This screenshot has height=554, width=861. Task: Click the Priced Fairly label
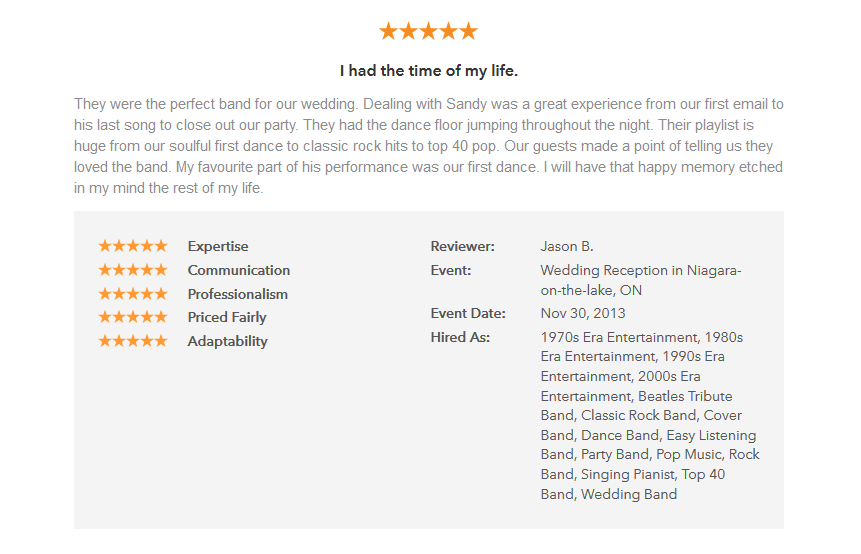pyautogui.click(x=227, y=317)
